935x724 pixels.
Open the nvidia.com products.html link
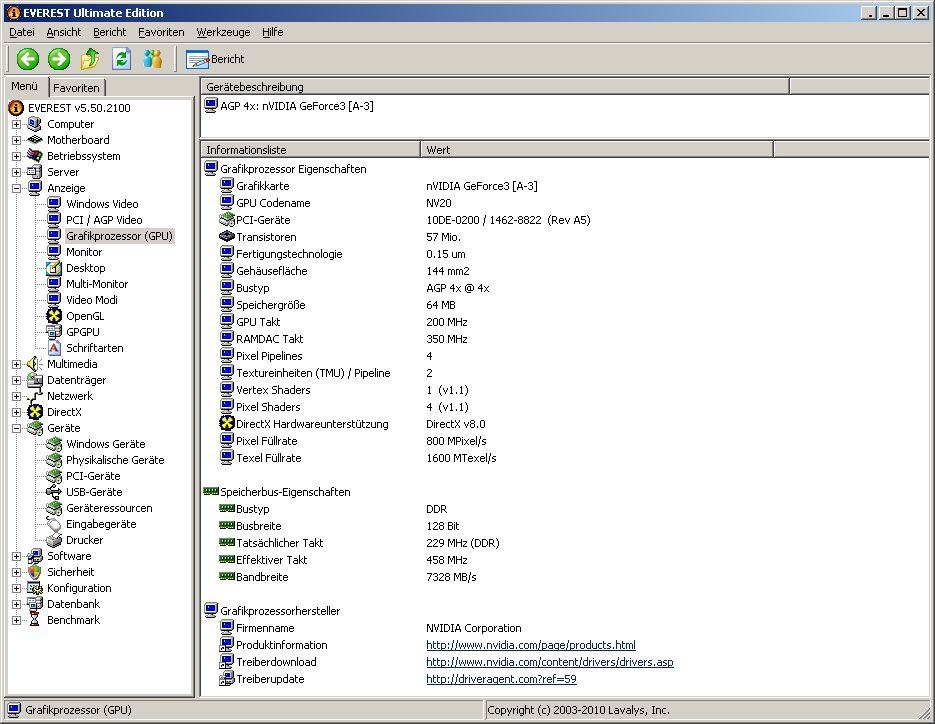[x=531, y=645]
